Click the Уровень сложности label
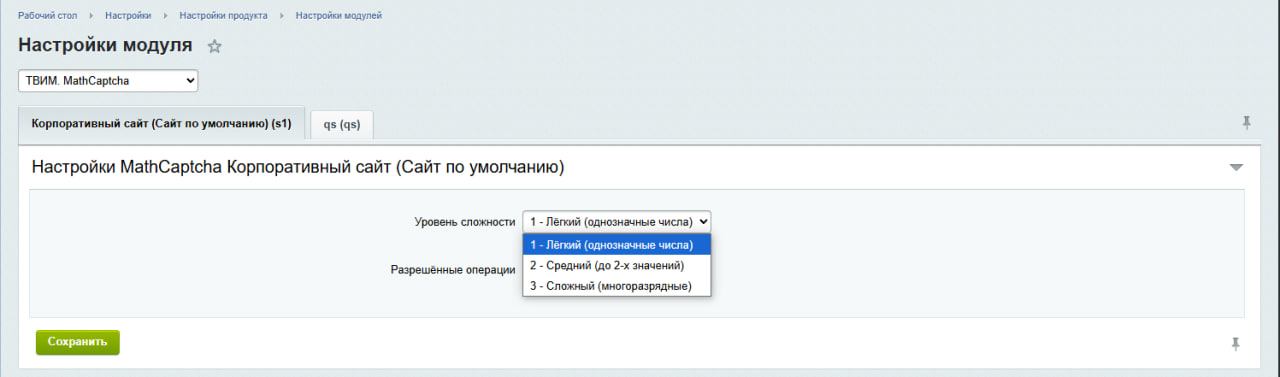Screen dimensions: 1280x377 pos(465,222)
